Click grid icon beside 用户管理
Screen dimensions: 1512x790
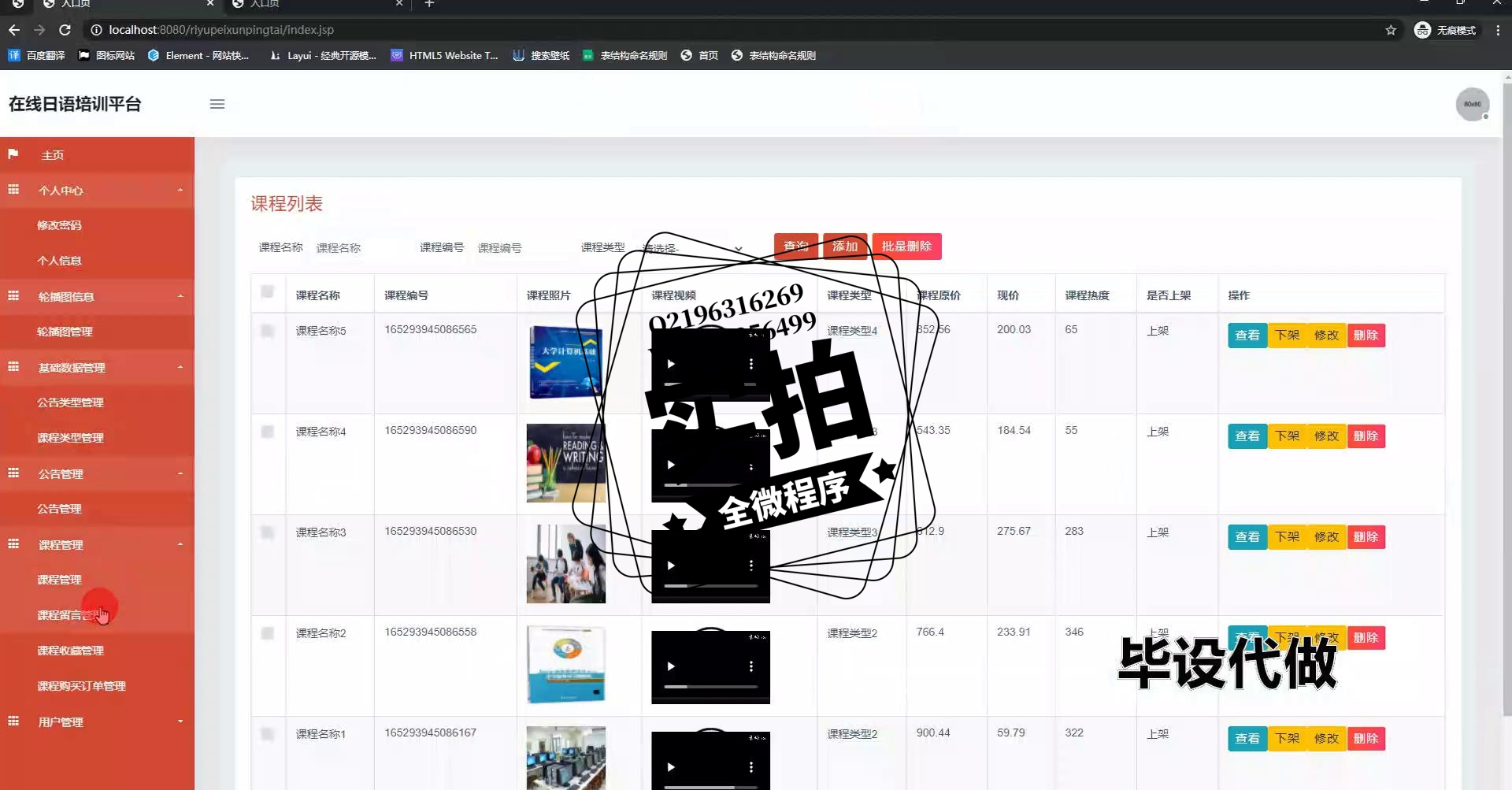[13, 721]
